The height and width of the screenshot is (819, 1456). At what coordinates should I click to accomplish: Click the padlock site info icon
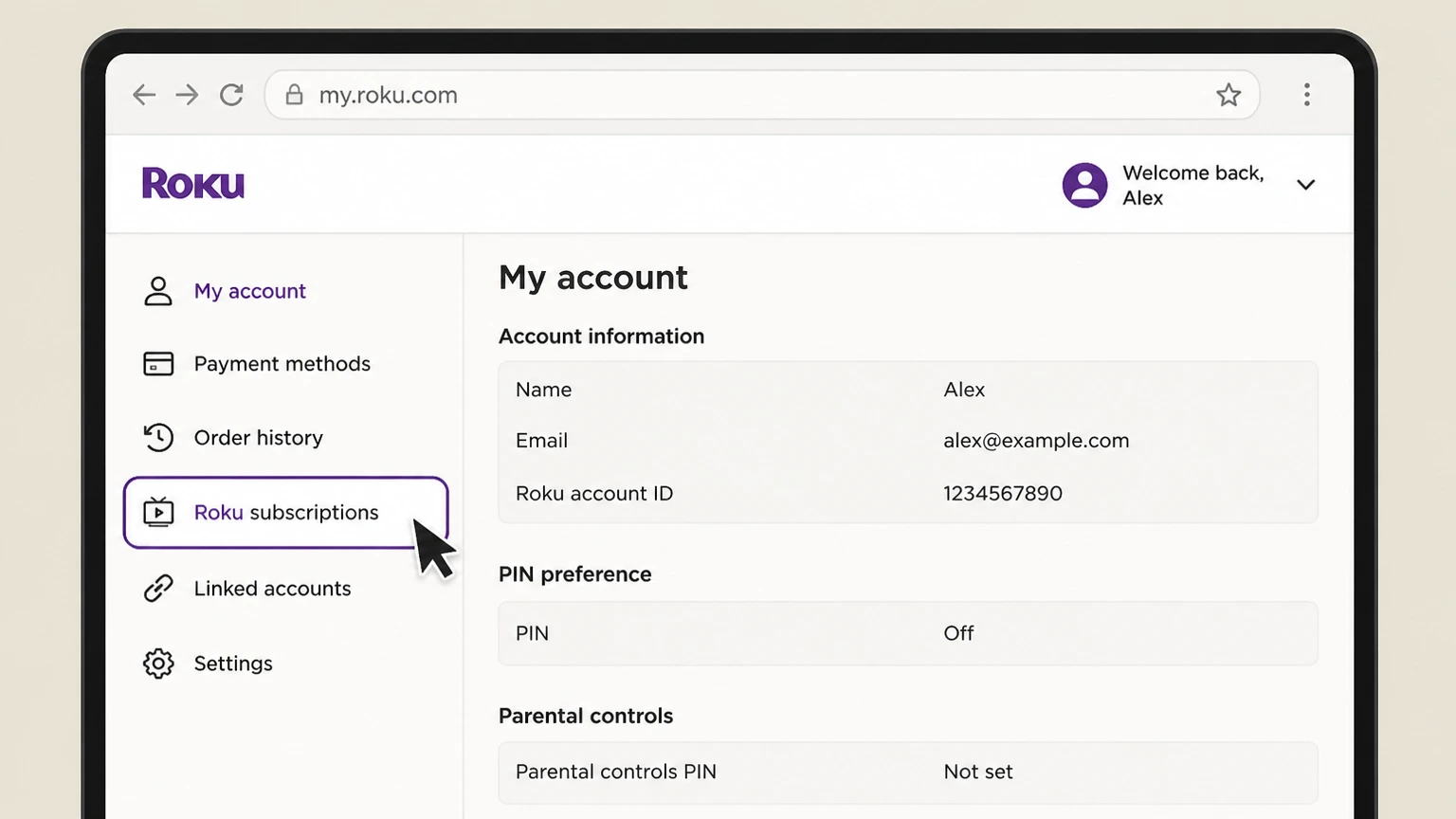click(x=295, y=95)
